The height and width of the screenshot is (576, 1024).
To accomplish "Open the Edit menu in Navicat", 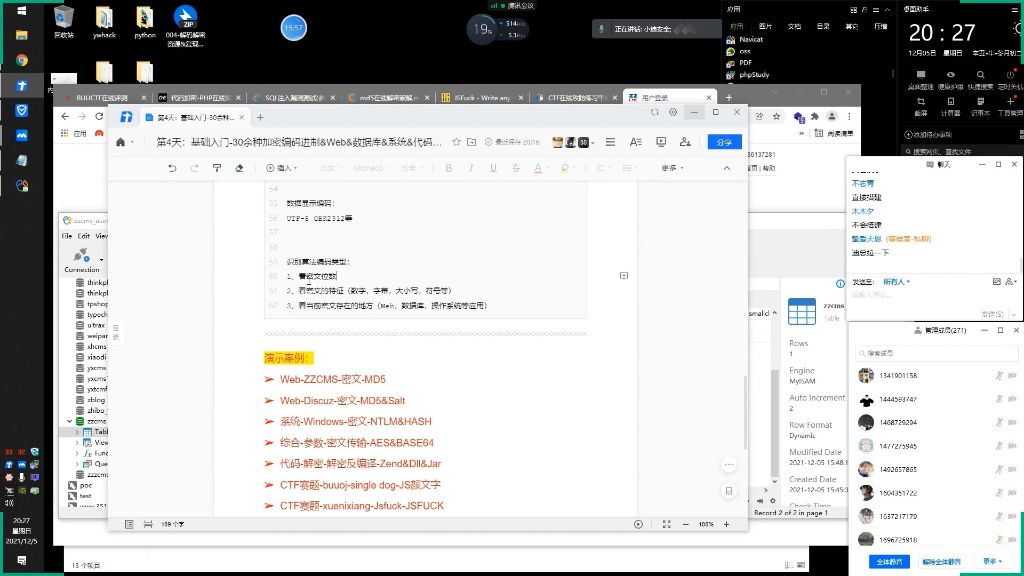I will [84, 236].
